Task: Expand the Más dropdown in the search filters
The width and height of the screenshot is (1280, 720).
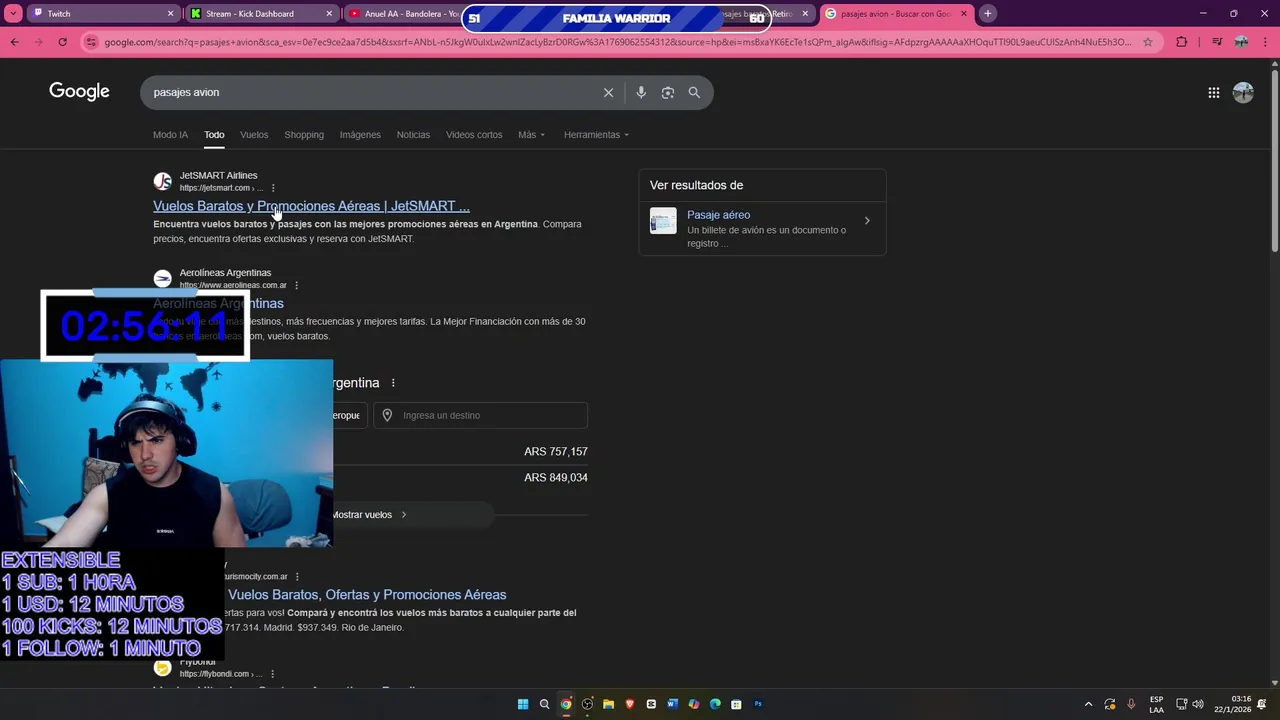Action: (531, 135)
